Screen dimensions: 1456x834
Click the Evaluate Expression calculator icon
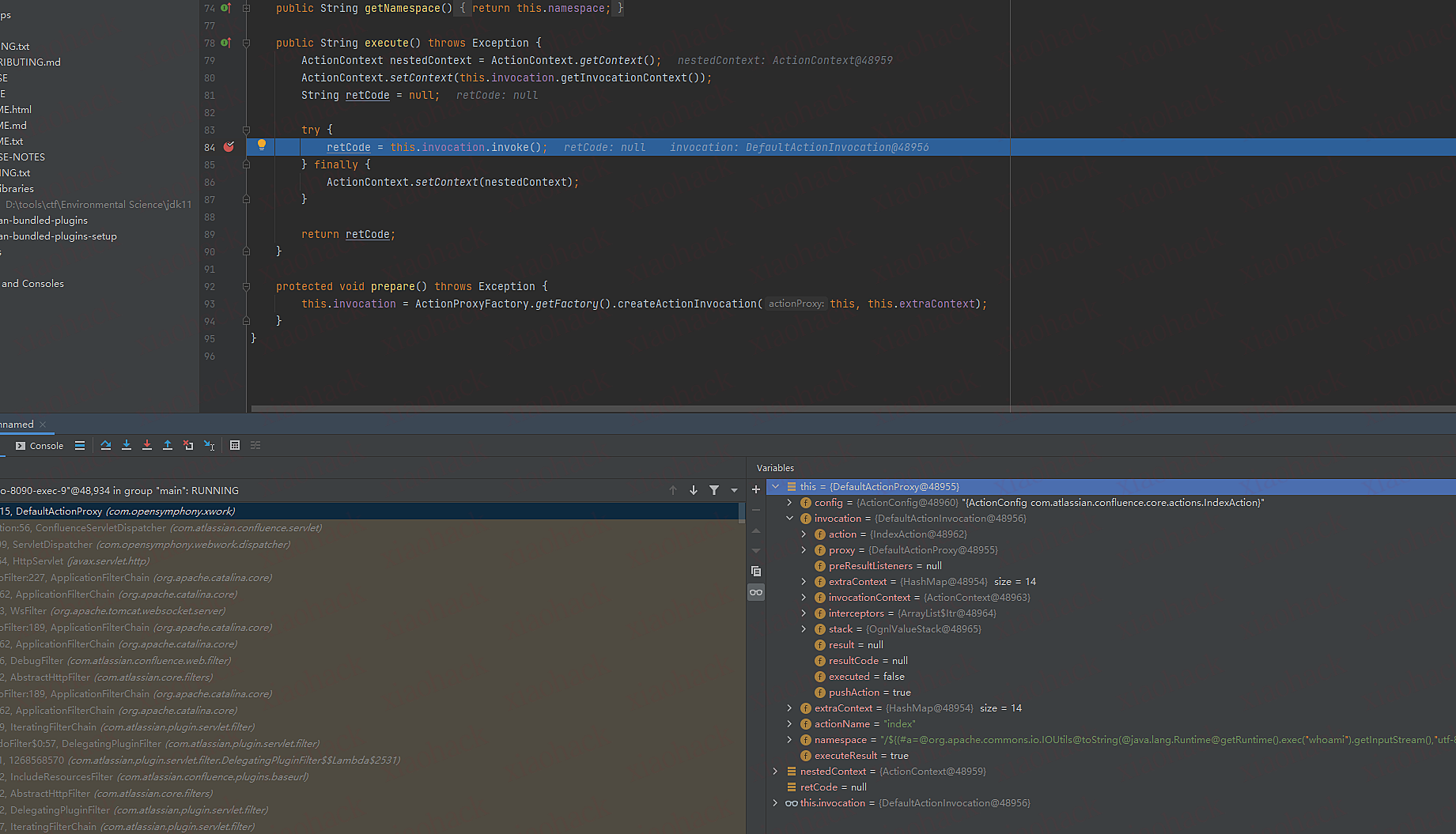pos(235,446)
